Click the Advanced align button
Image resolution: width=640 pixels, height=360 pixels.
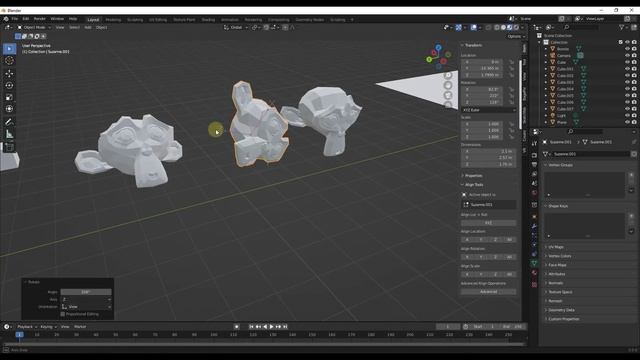click(489, 292)
